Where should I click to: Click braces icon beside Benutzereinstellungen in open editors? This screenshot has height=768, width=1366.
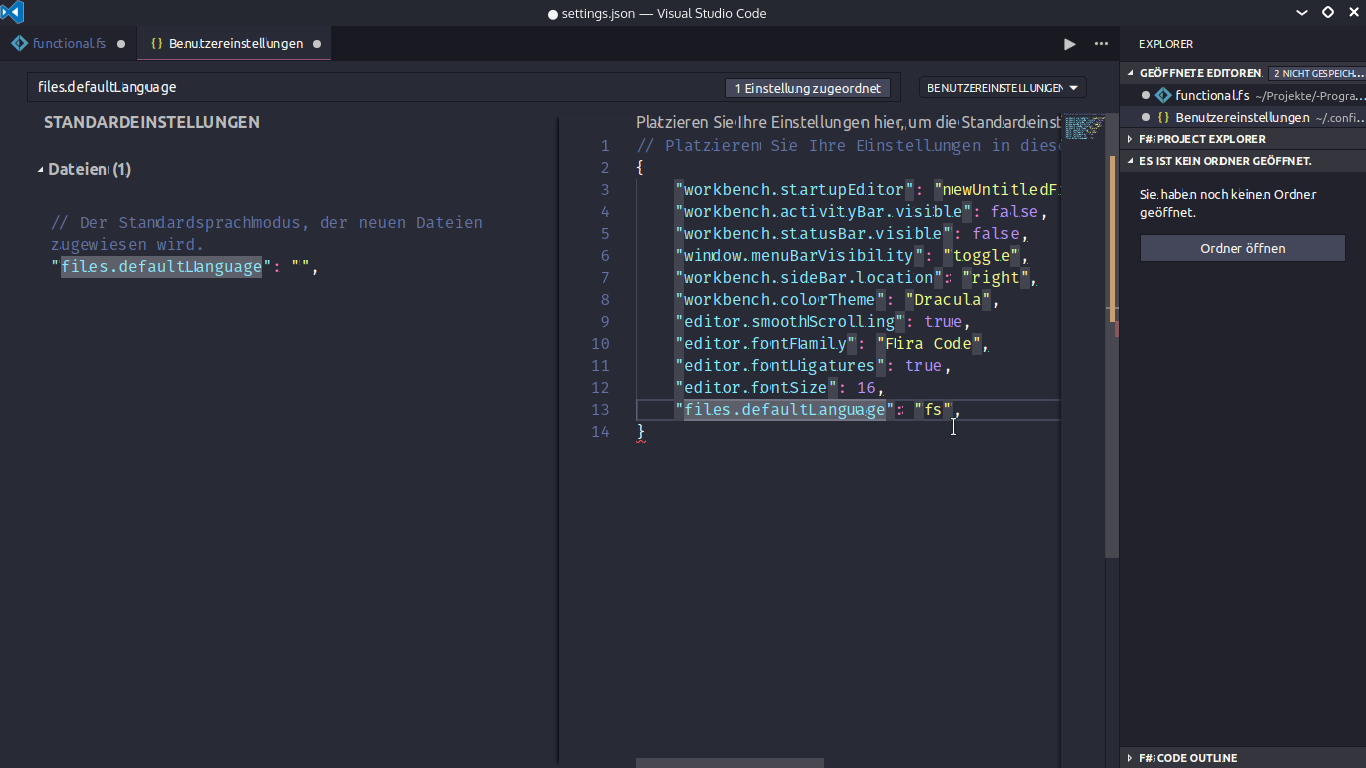point(1163,118)
